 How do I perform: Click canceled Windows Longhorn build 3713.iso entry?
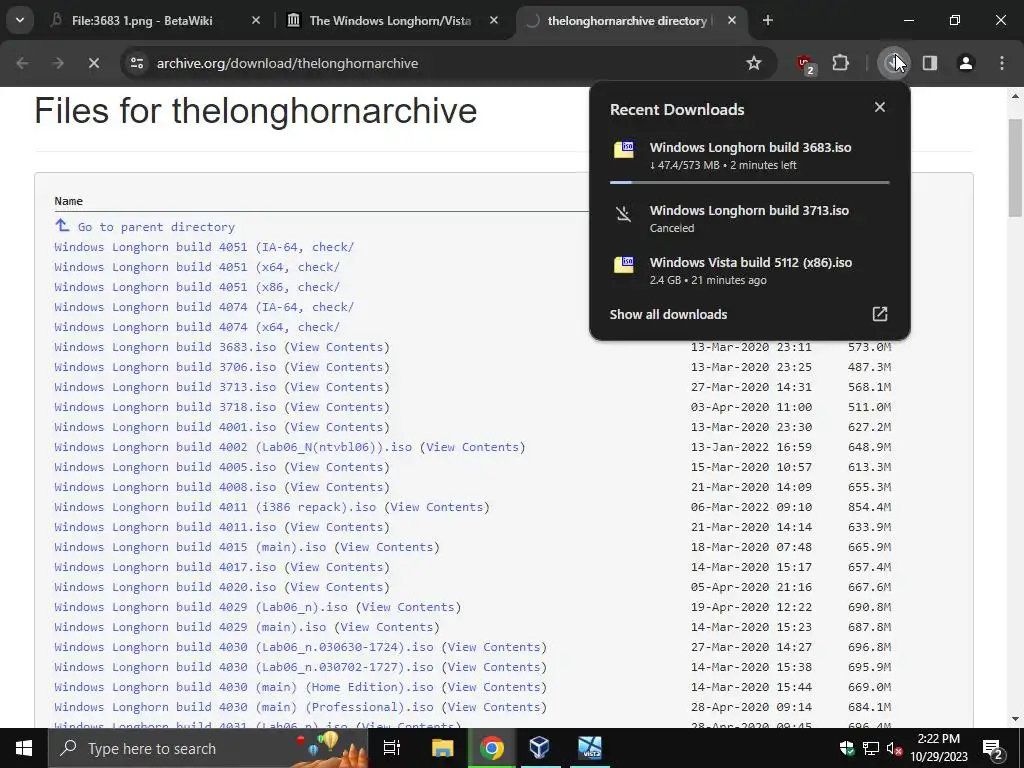click(750, 218)
